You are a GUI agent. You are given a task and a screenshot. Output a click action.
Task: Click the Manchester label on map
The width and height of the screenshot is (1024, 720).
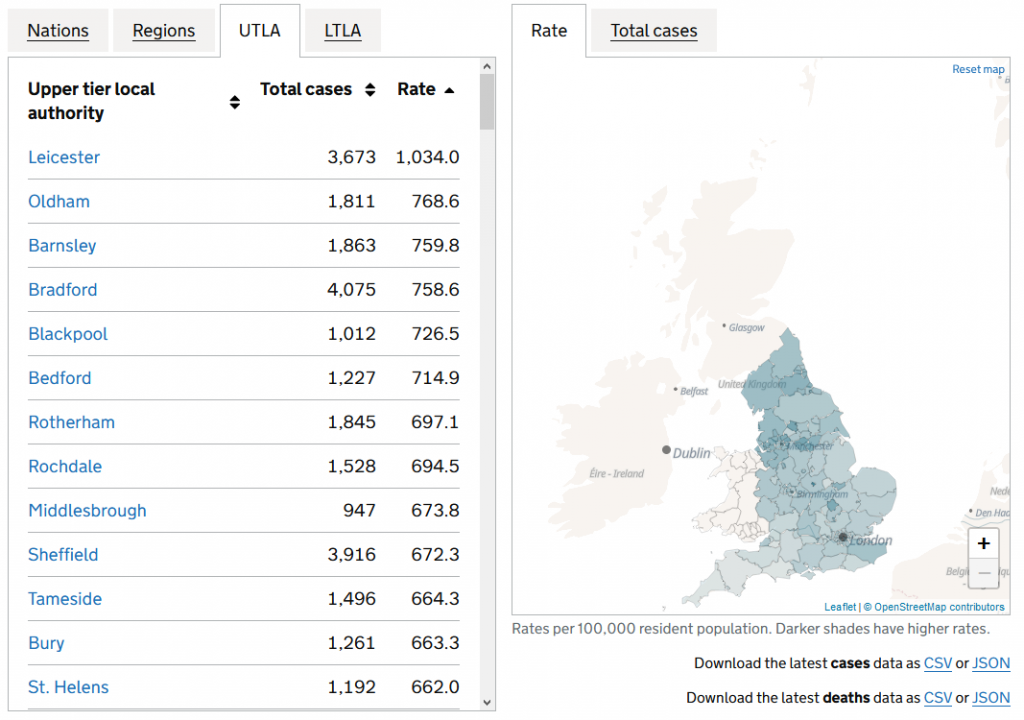click(x=810, y=446)
